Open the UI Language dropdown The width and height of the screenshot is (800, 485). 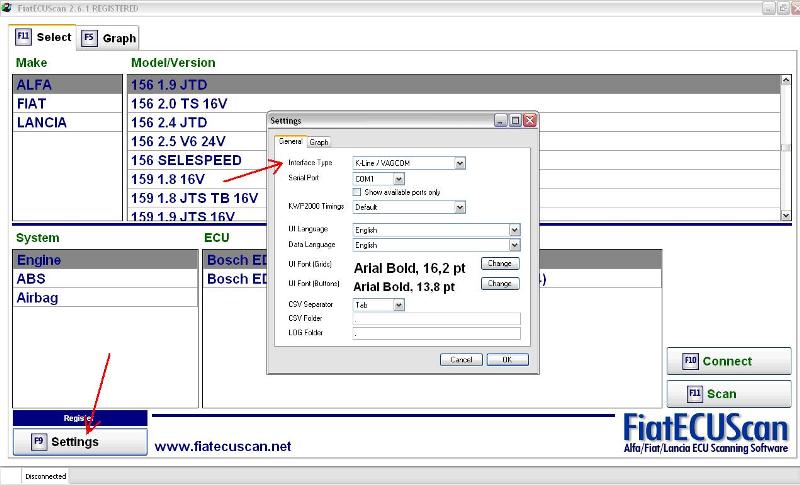514,230
